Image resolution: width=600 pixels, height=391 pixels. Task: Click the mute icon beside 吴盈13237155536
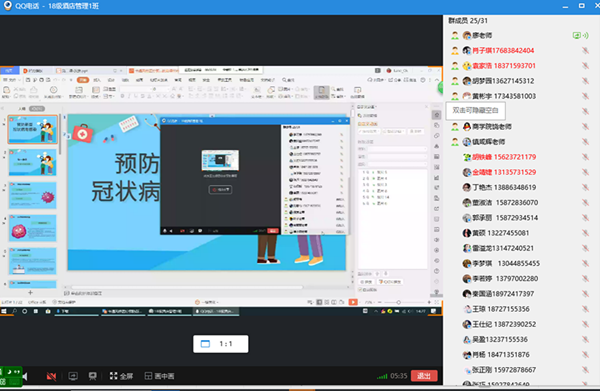[x=585, y=339]
